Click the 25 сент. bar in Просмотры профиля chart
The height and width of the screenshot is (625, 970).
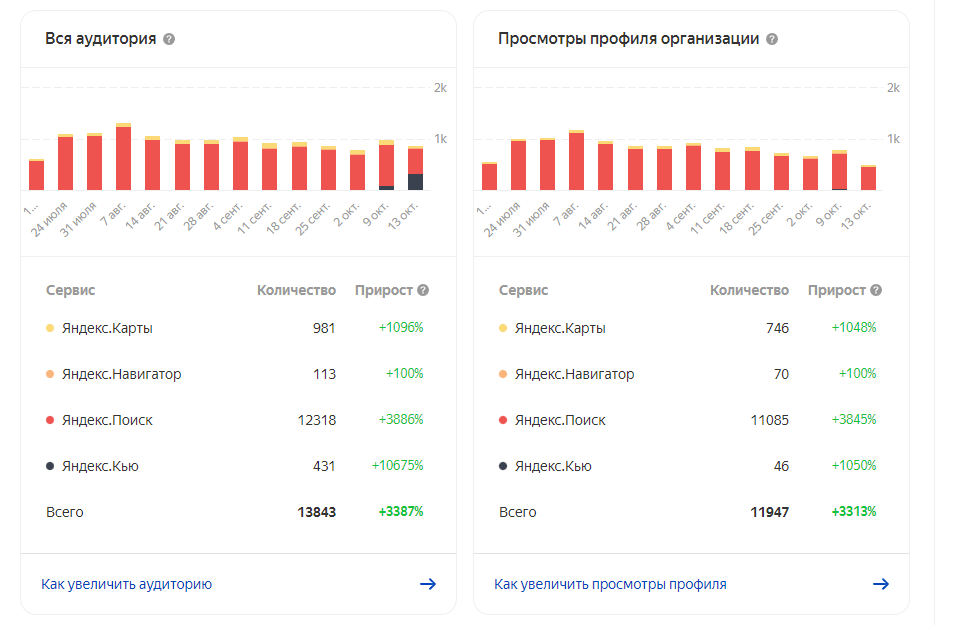[781, 171]
